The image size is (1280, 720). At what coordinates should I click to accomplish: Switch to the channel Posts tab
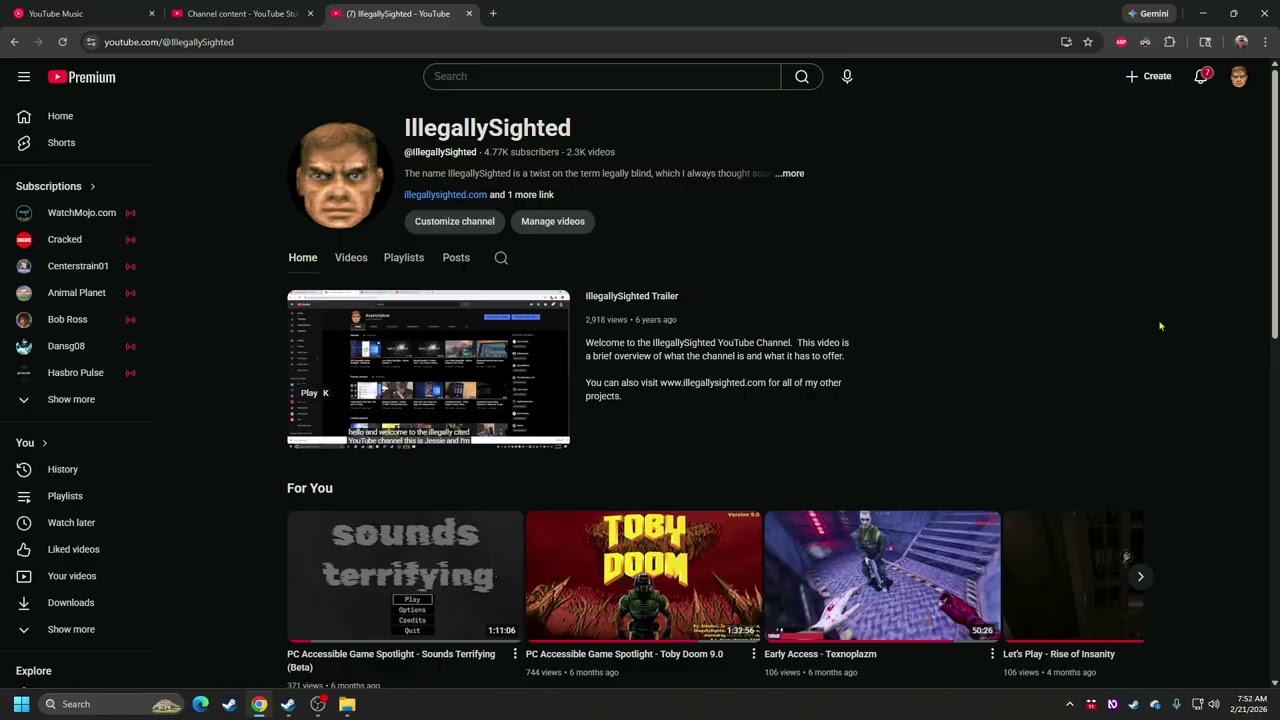[456, 258]
